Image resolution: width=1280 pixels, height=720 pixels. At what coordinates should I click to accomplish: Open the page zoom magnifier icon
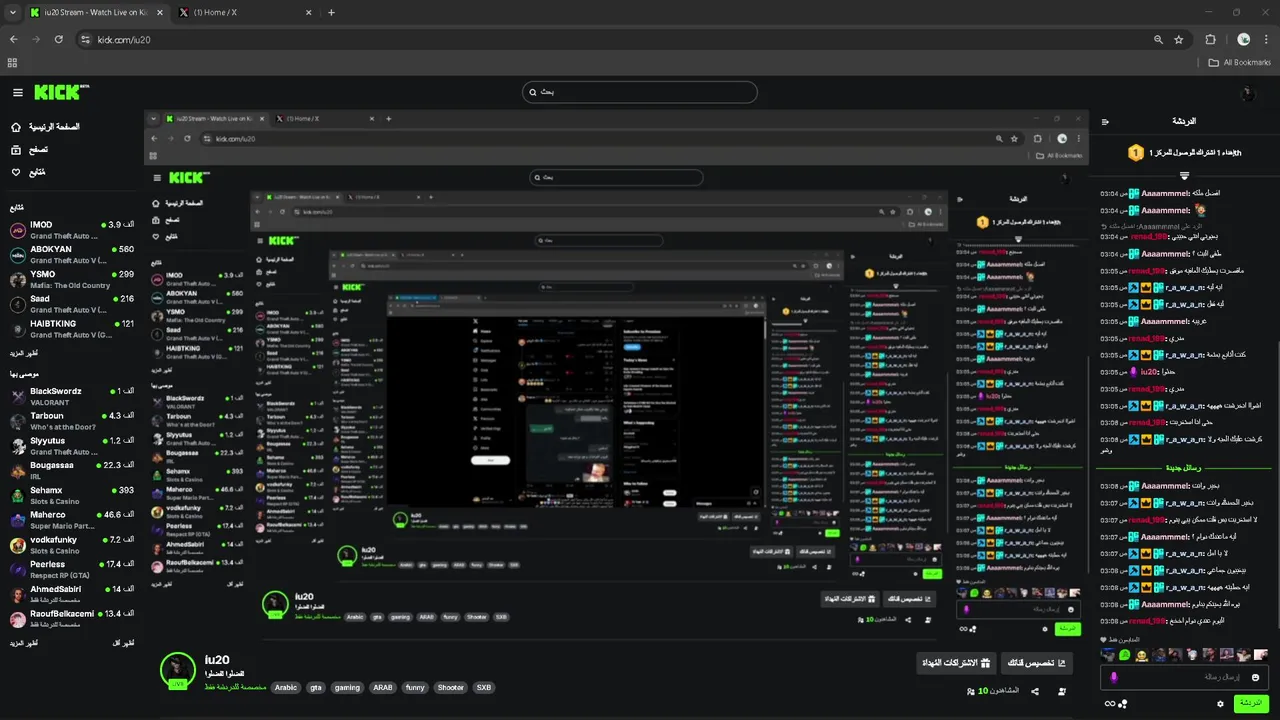point(1158,40)
